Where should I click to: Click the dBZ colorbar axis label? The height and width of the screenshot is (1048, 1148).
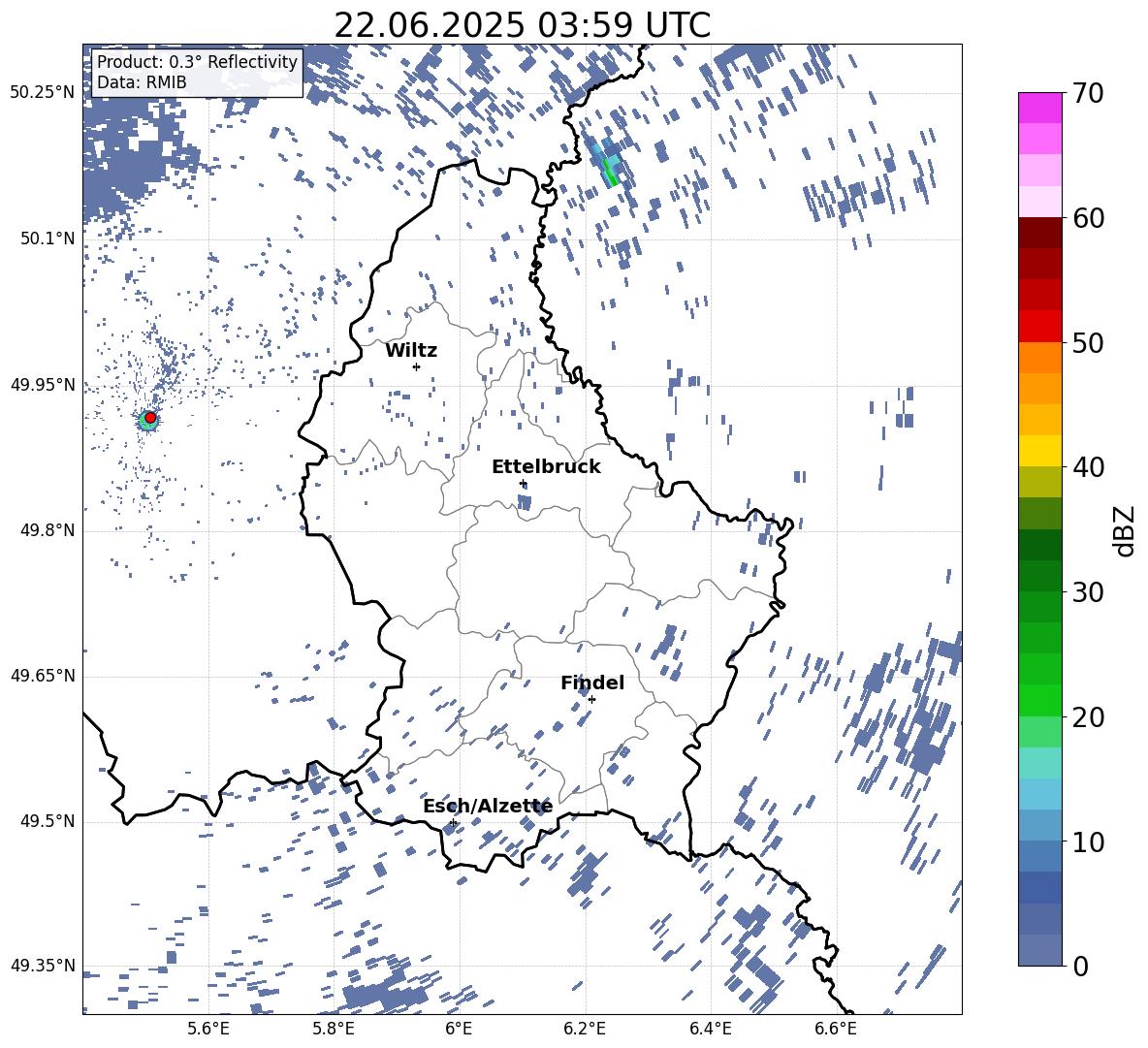tap(1124, 530)
